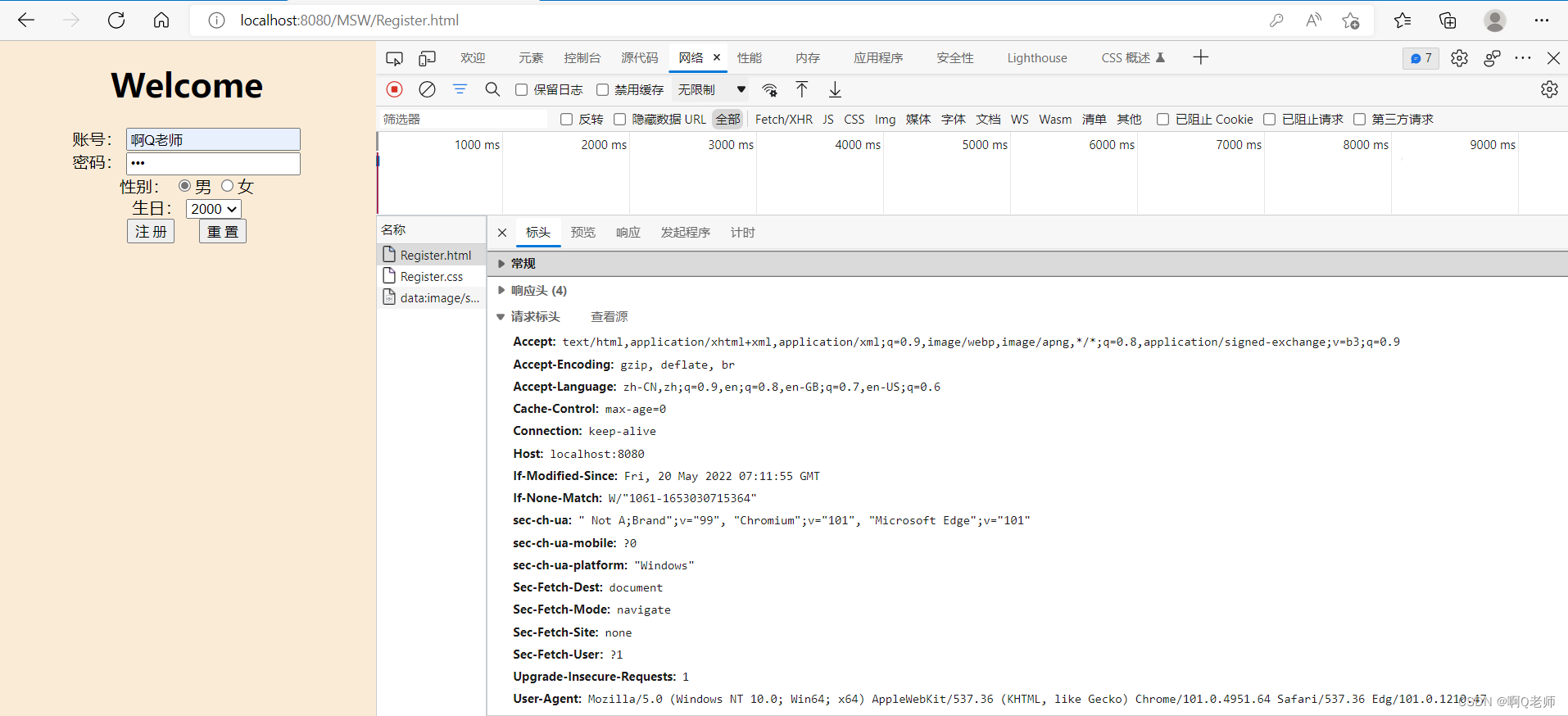The image size is (1568, 716).
Task: Check the 禁用缓存 checkbox
Action: 602,90
